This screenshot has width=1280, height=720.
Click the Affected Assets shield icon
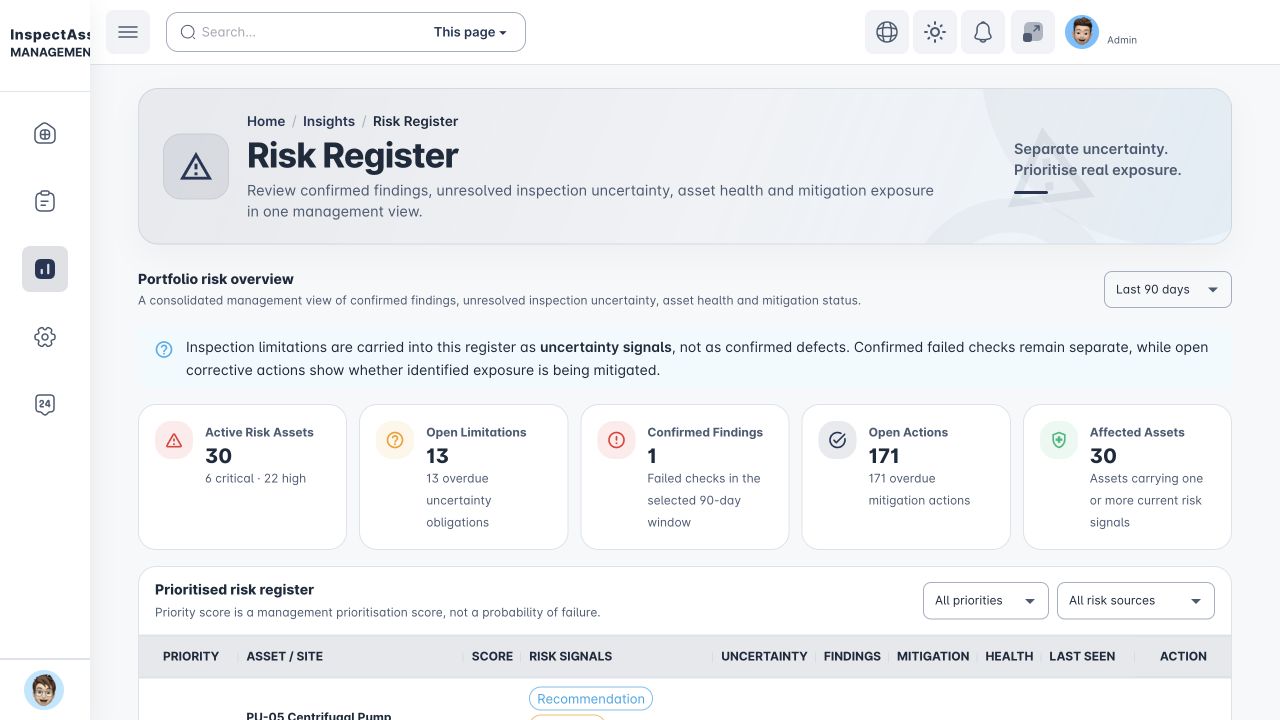click(1059, 440)
